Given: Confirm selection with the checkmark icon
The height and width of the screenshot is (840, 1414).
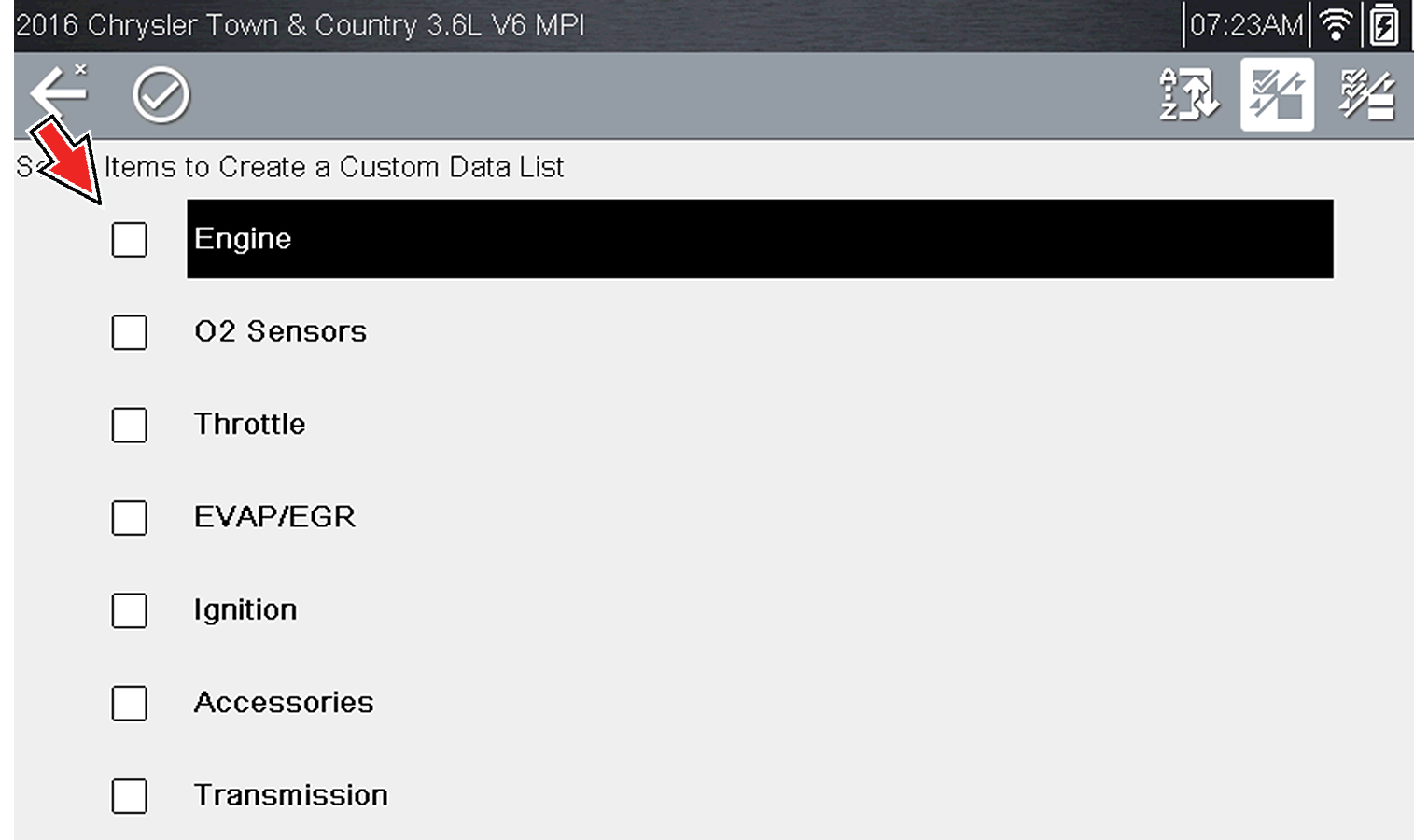Looking at the screenshot, I should point(161,94).
